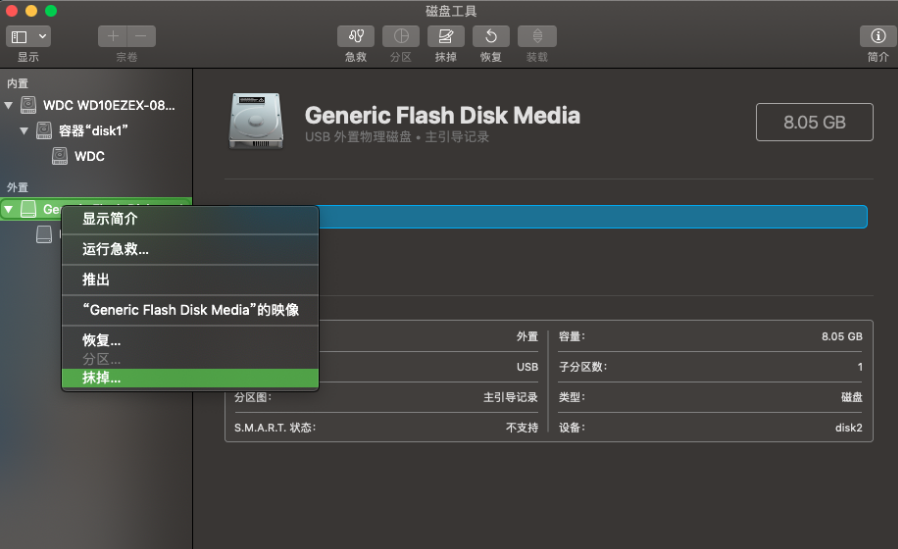This screenshot has width=898, height=549.
Task: Click the Mount (装载) toolbar icon
Action: [x=537, y=36]
